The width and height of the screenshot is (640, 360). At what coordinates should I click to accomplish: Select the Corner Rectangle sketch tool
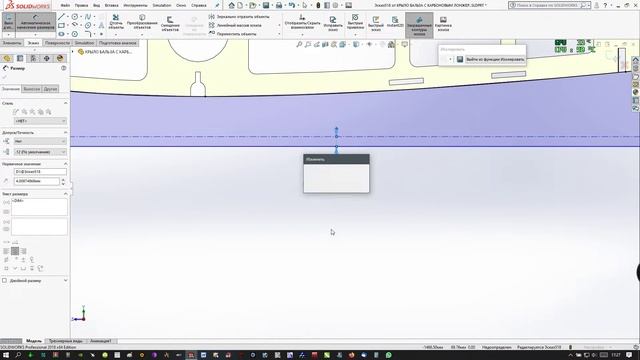coord(61,25)
